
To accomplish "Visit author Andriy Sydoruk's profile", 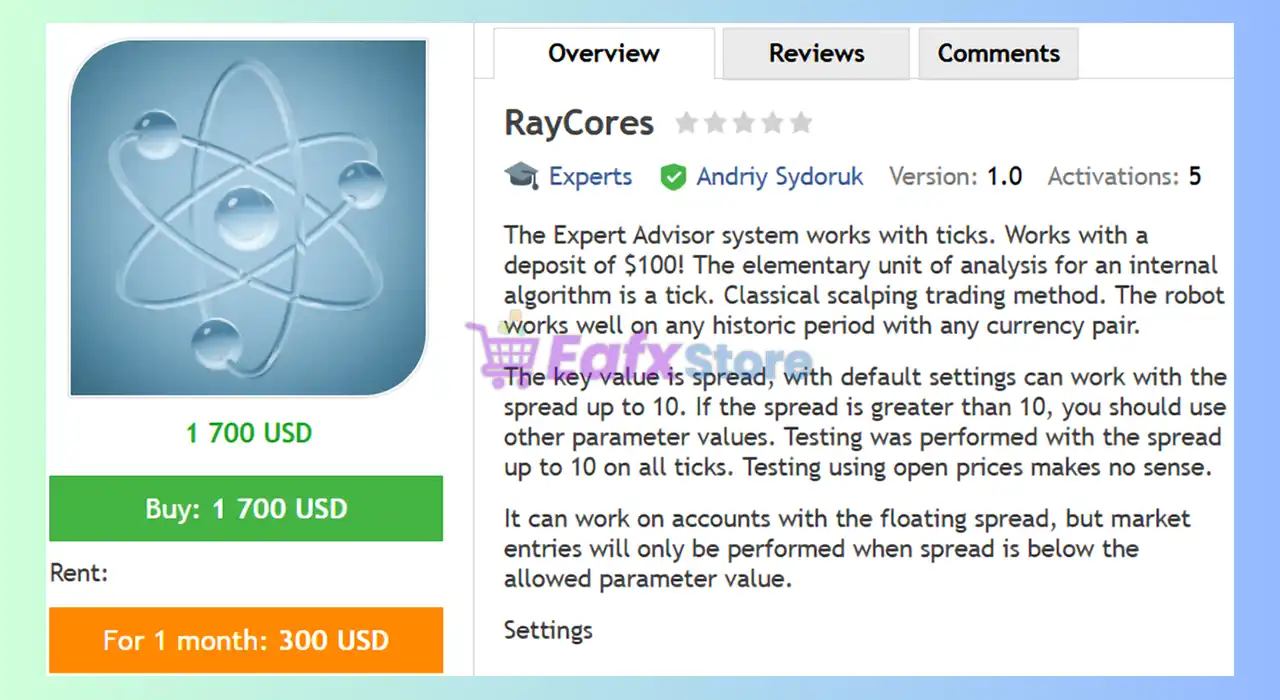I will point(779,177).
